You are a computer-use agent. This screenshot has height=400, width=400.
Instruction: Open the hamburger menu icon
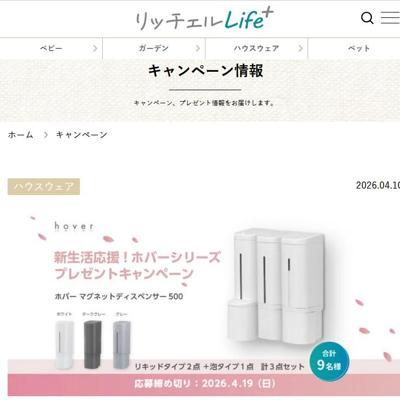pos(390,18)
